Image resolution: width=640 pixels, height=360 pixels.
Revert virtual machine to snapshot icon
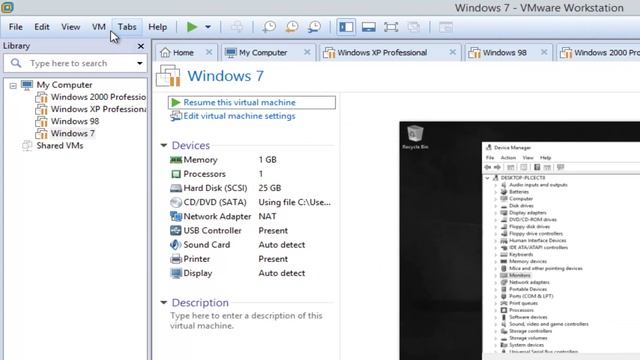coord(291,27)
